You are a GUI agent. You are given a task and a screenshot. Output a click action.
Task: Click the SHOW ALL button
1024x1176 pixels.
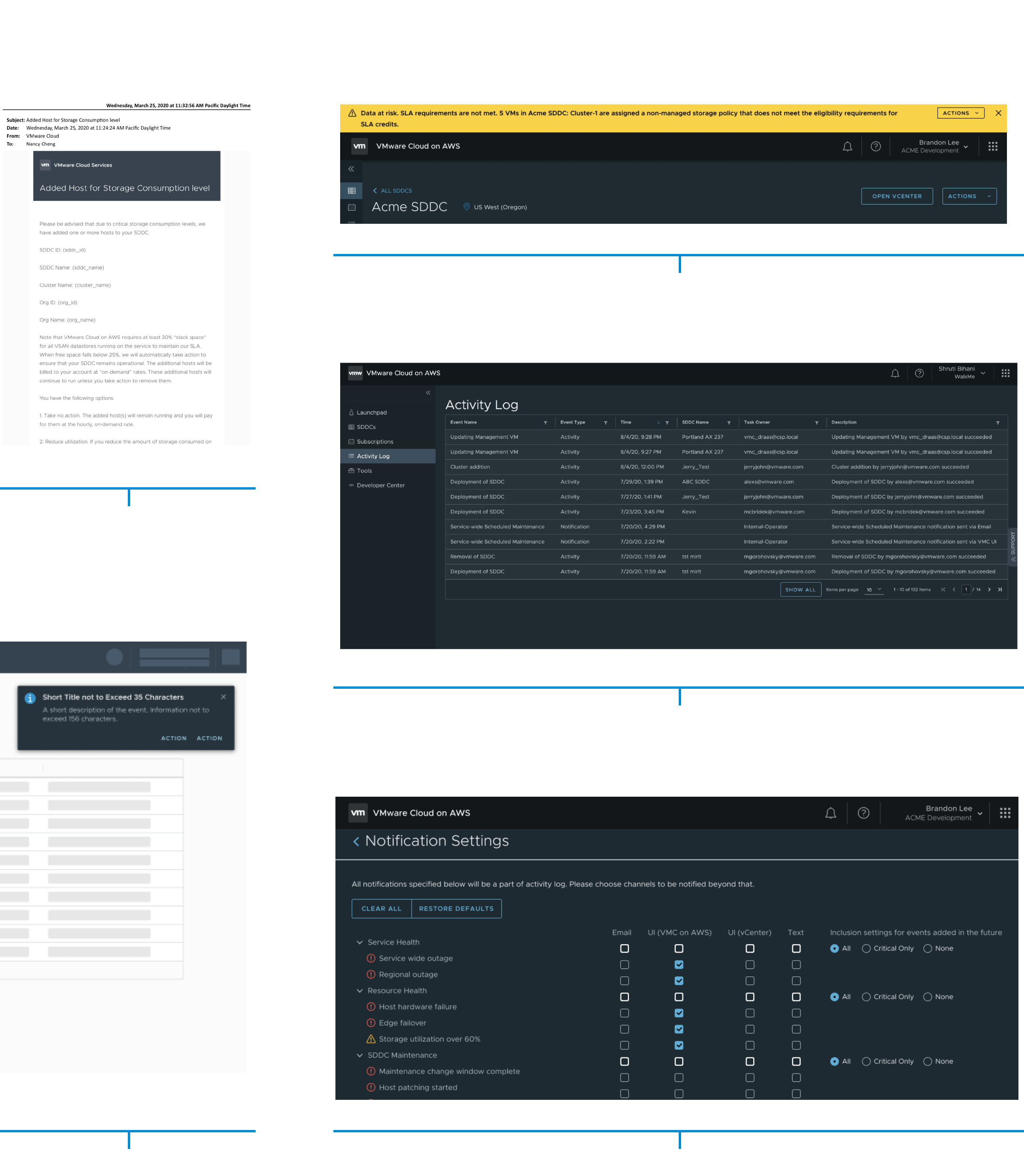[x=801, y=590]
